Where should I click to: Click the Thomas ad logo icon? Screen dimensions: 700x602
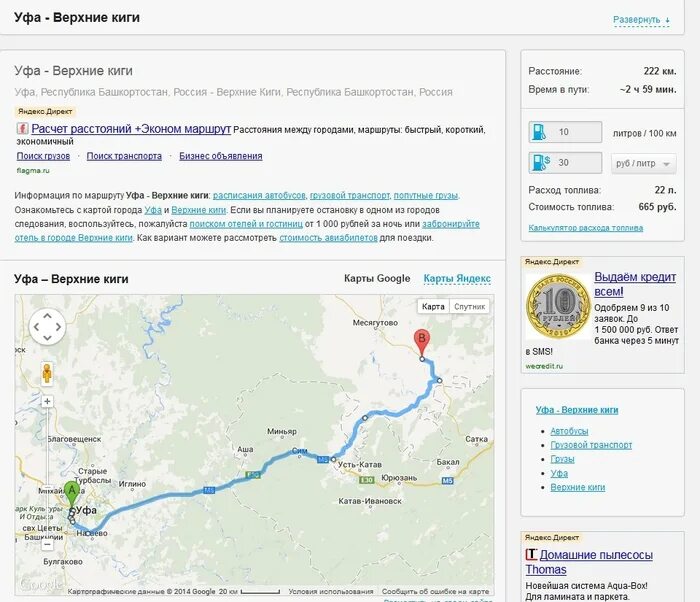[531, 554]
